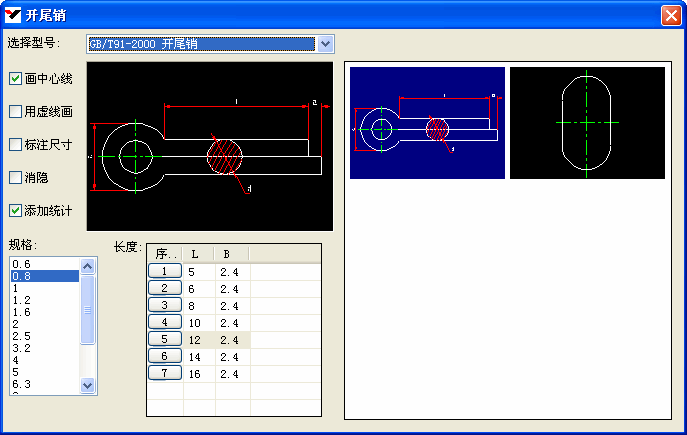Select the L value 10 cell

(199, 323)
